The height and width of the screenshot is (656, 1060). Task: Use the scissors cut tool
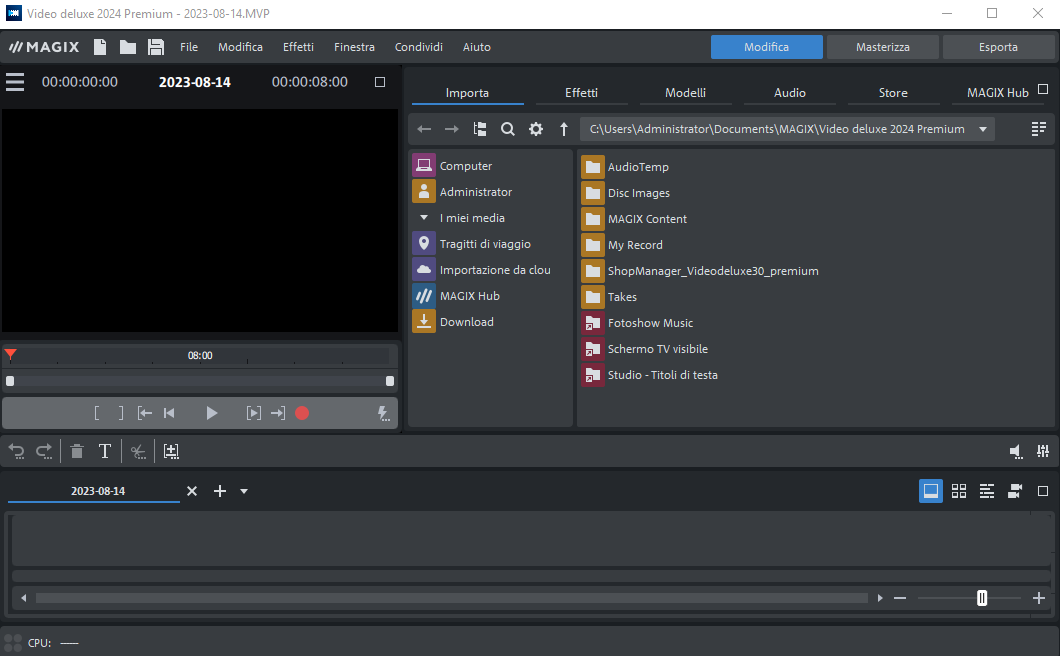[x=138, y=452]
